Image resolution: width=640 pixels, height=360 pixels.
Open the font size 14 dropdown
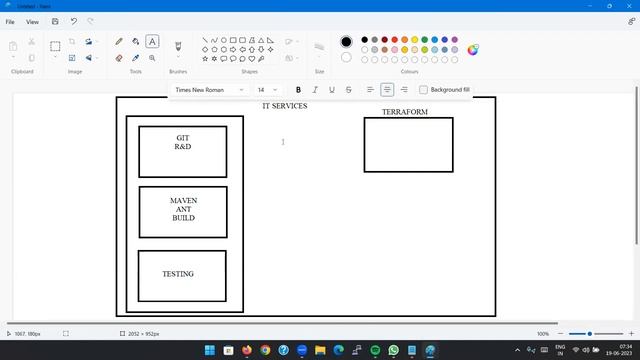(x=267, y=90)
